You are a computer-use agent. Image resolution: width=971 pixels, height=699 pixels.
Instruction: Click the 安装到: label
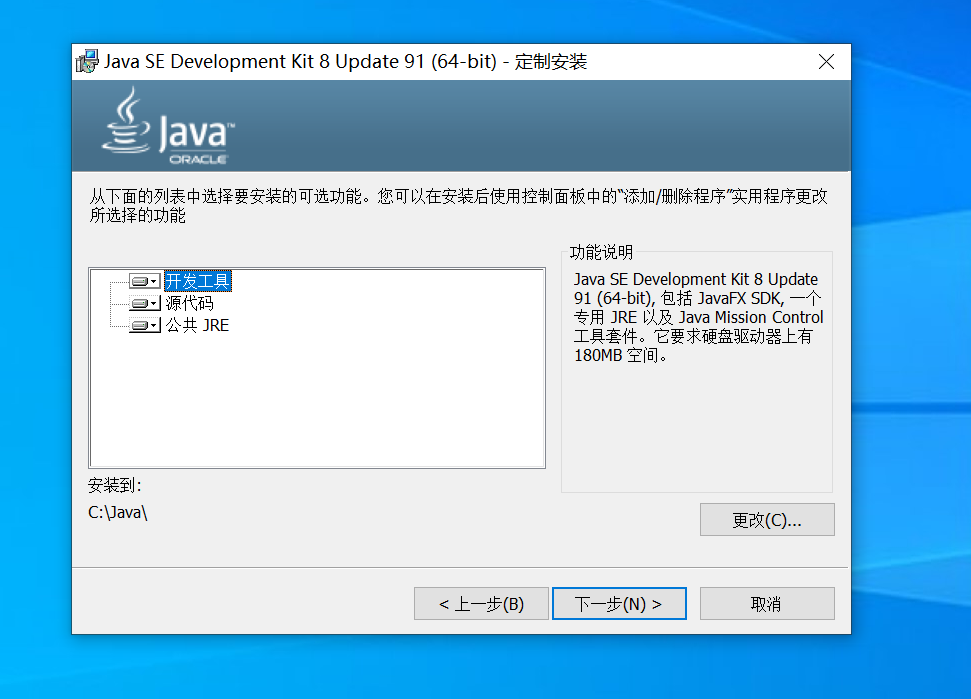115,485
